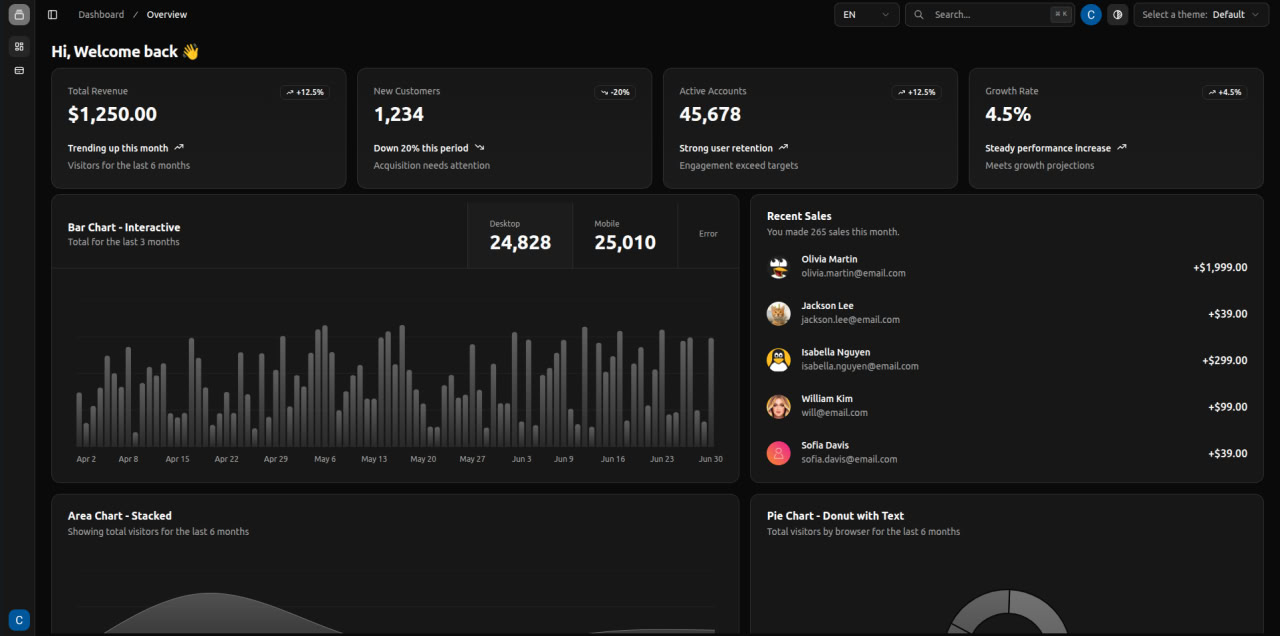Click the search magnifier icon
Screen dimensions: 1280x636
(919, 14)
